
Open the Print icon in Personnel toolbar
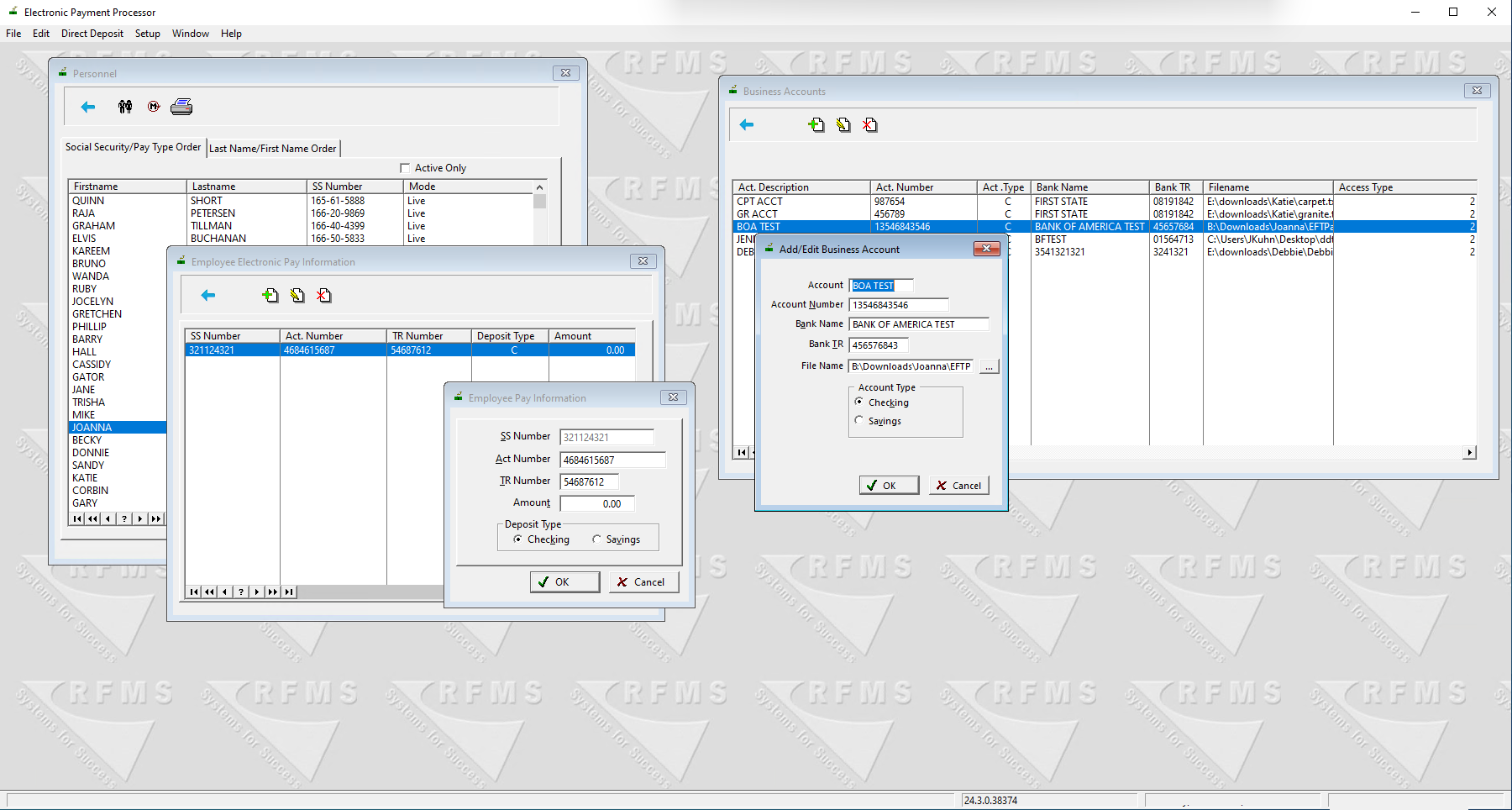[181, 106]
